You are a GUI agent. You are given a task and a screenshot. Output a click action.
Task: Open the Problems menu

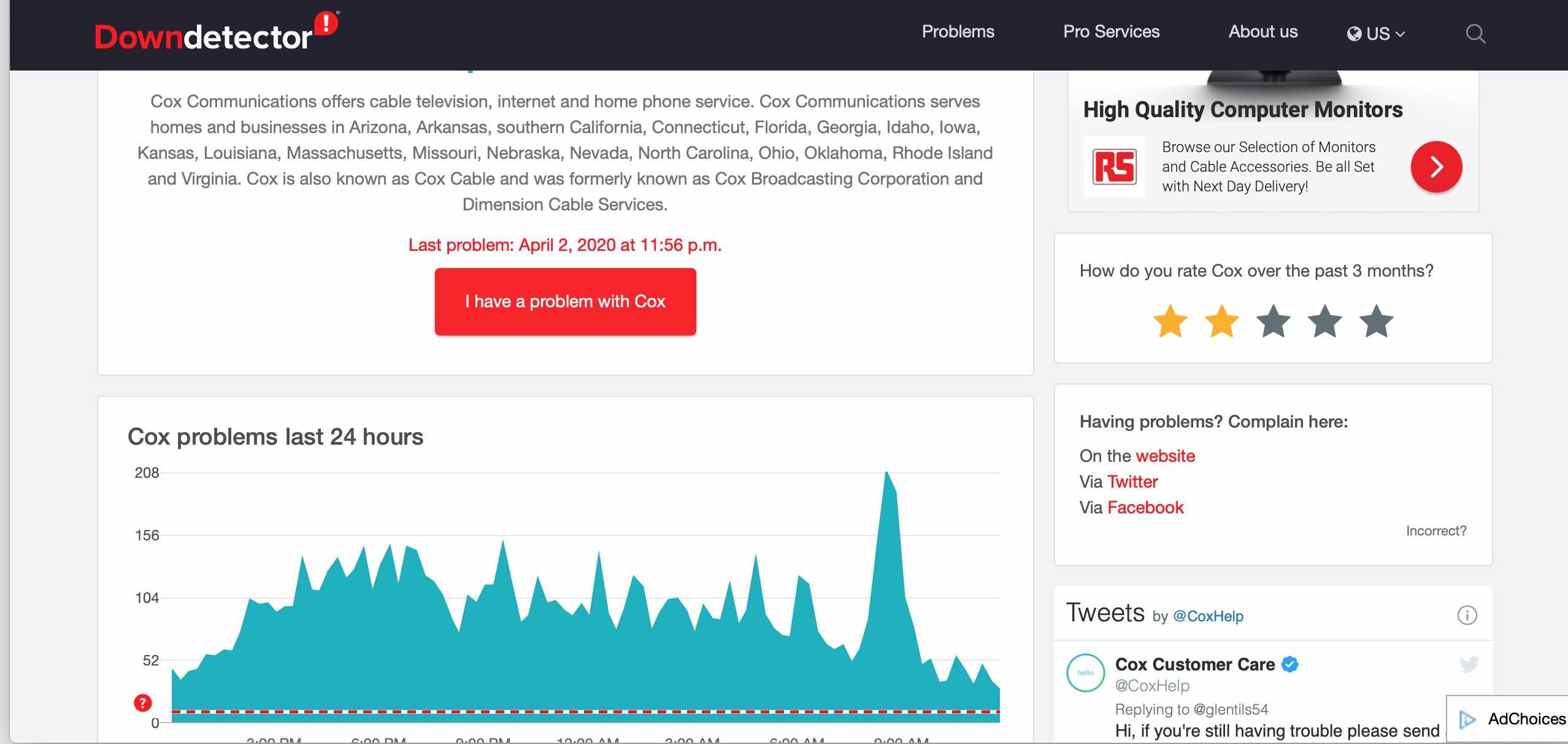pyautogui.click(x=958, y=32)
